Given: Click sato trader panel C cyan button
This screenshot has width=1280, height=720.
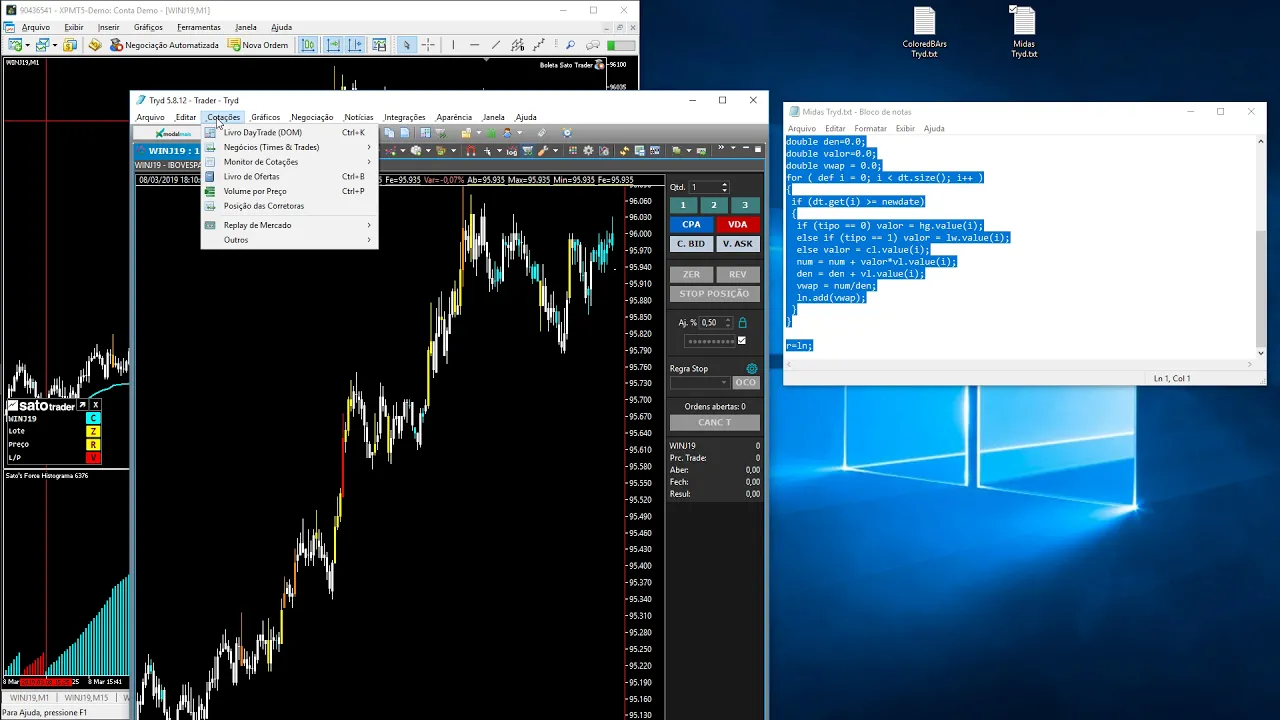Looking at the screenshot, I should pos(93,418).
